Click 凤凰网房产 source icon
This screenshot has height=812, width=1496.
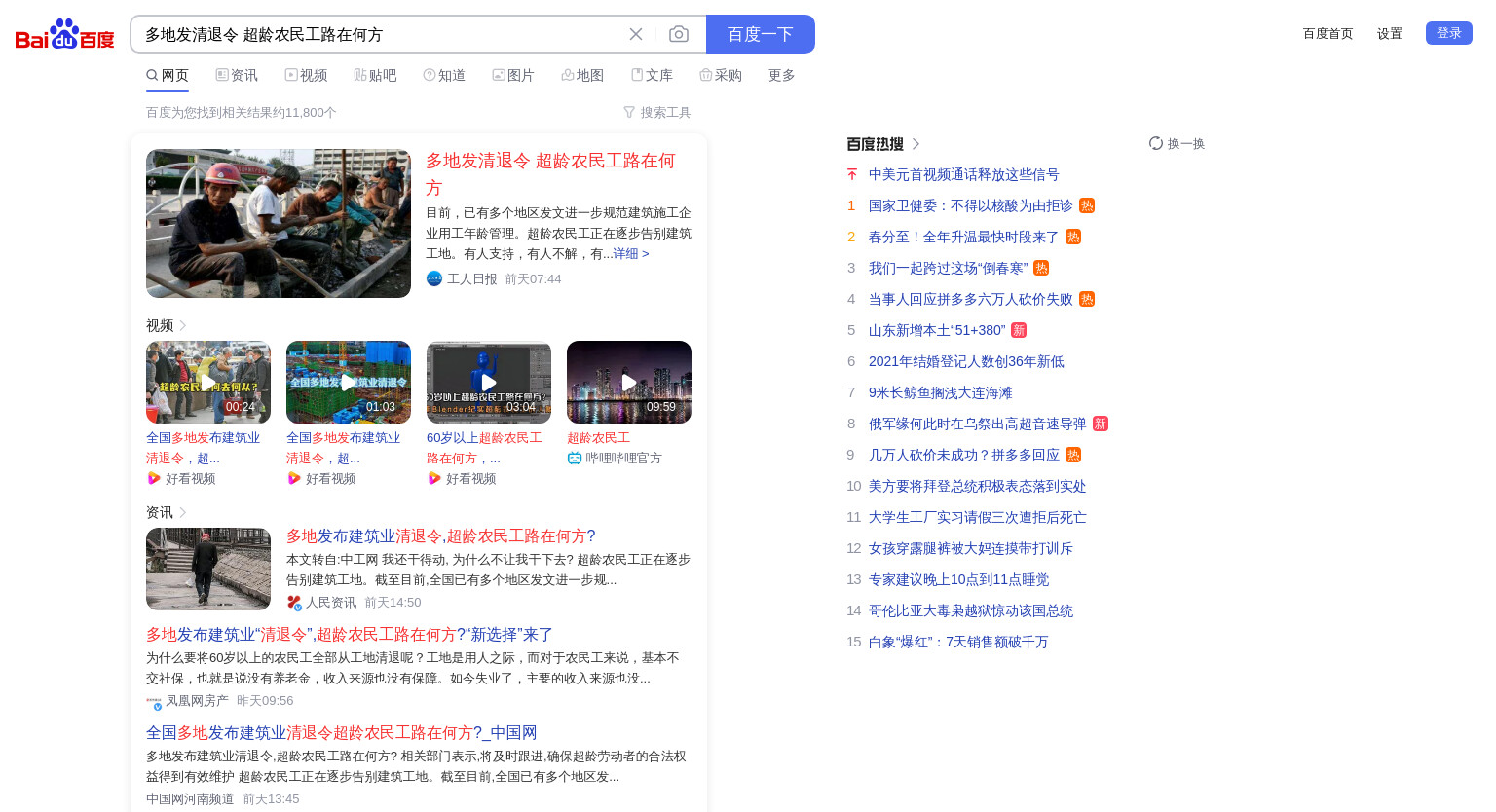154,701
